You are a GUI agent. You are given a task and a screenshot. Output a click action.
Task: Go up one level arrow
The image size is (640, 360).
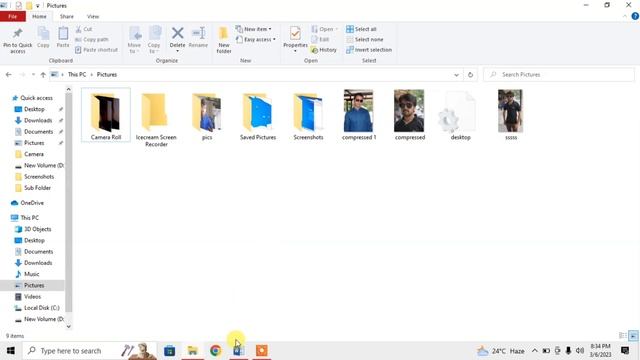coord(43,75)
